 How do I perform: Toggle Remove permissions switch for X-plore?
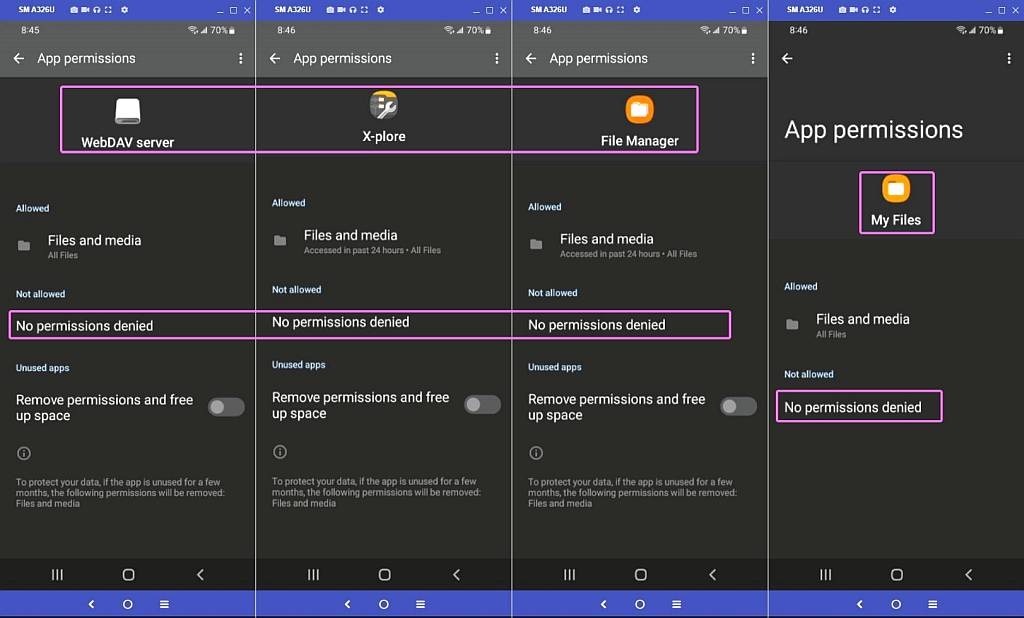click(482, 404)
